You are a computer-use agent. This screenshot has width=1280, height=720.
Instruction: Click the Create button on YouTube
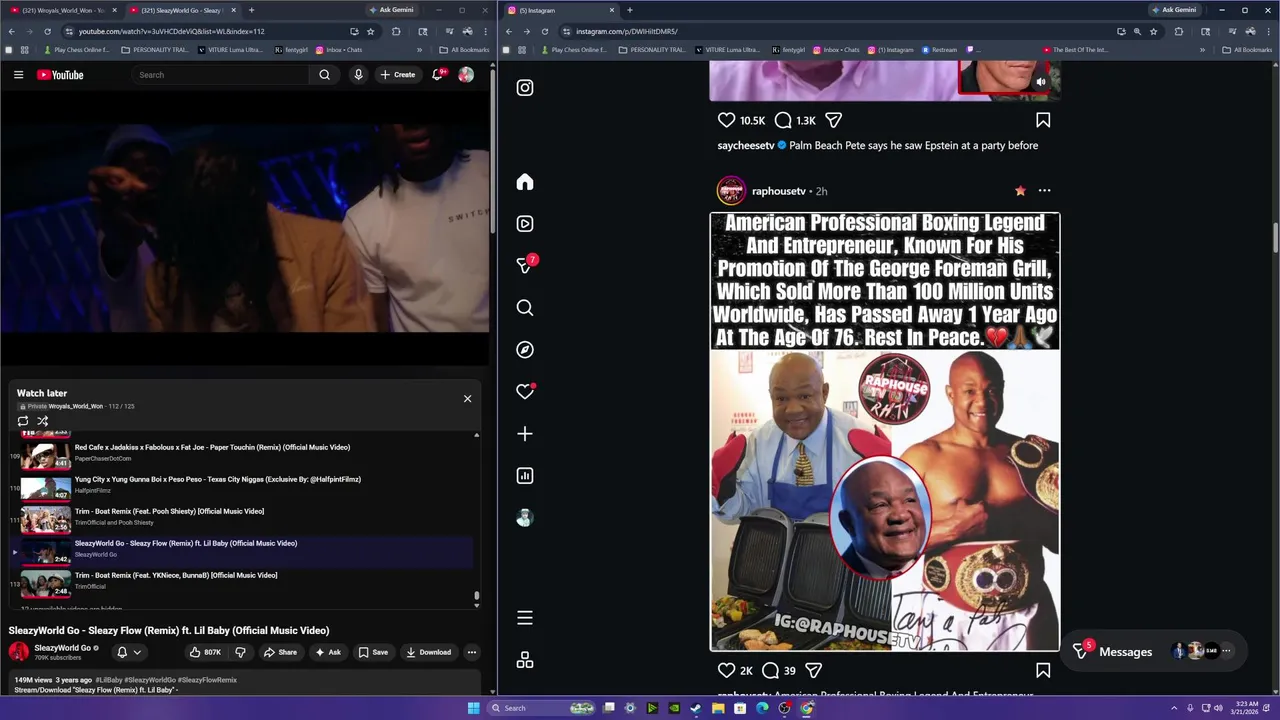(397, 75)
